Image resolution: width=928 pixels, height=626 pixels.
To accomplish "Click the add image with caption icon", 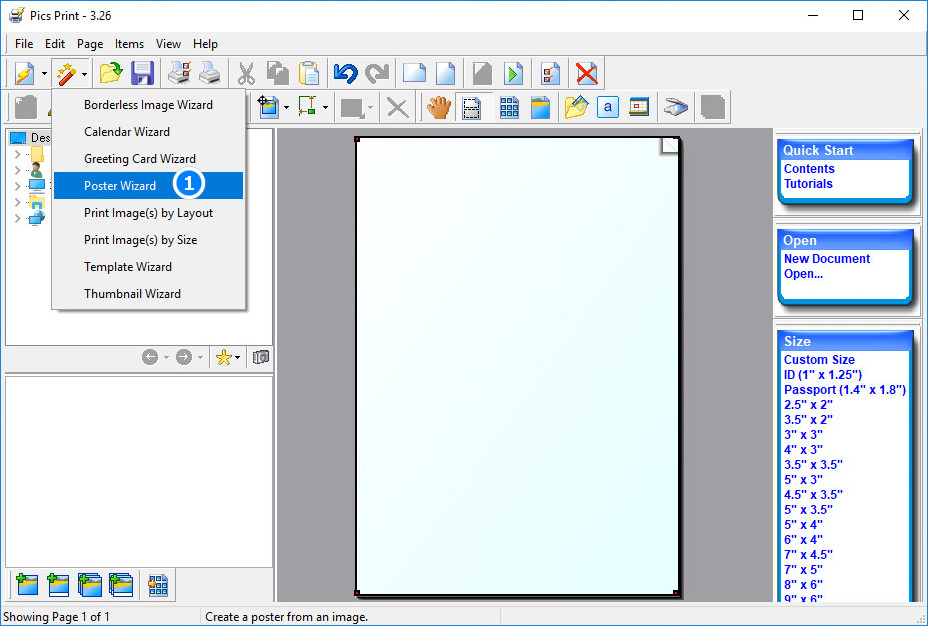I will [x=58, y=585].
